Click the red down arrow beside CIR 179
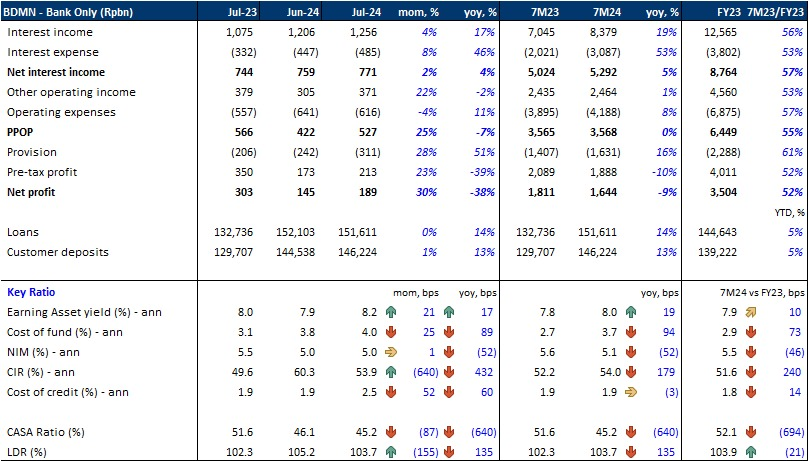The height and width of the screenshot is (461, 808). pyautogui.click(x=631, y=372)
